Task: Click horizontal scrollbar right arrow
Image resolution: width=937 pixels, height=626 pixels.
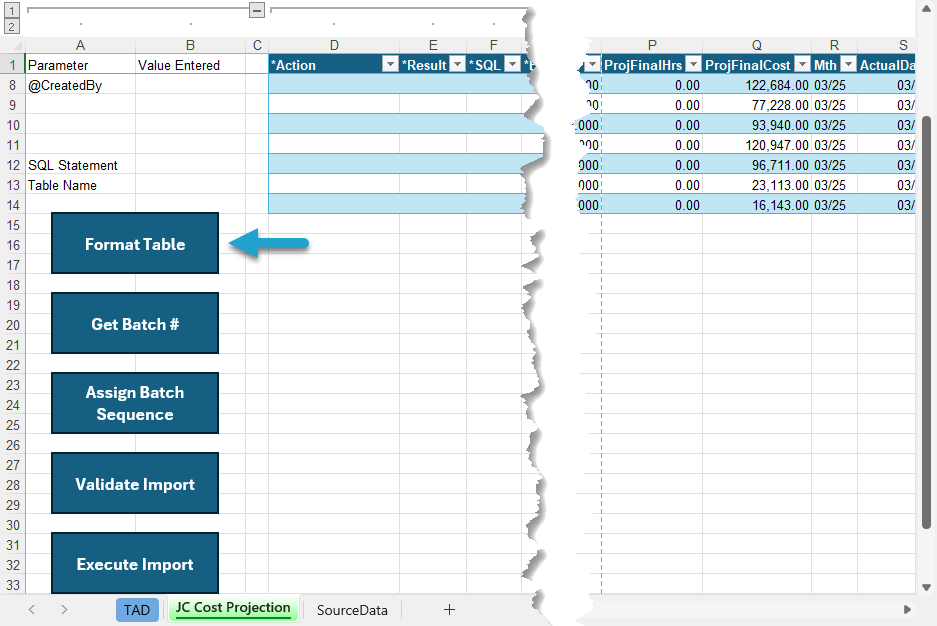Action: coord(907,609)
